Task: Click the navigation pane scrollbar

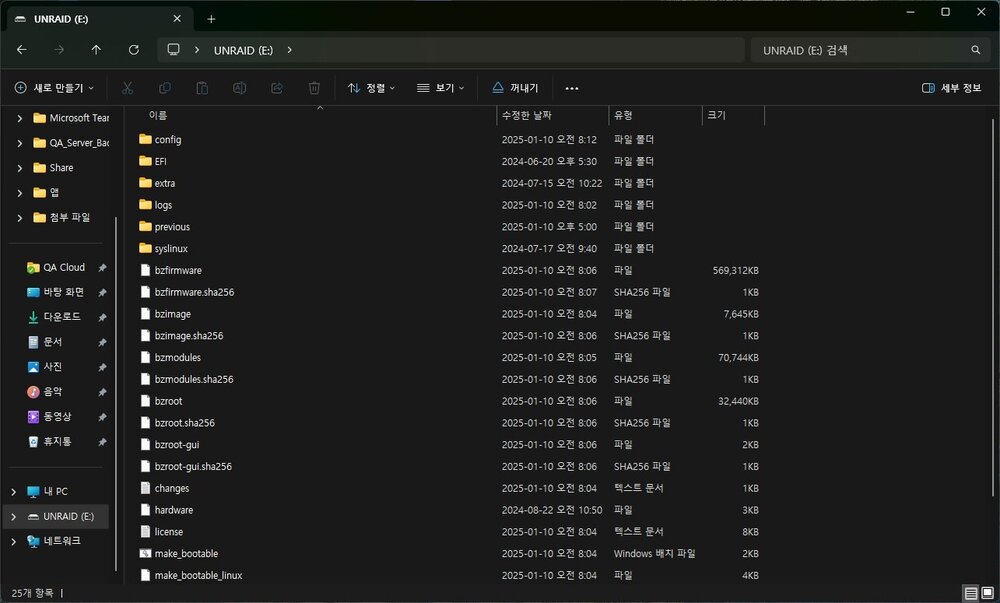Action: 116,393
